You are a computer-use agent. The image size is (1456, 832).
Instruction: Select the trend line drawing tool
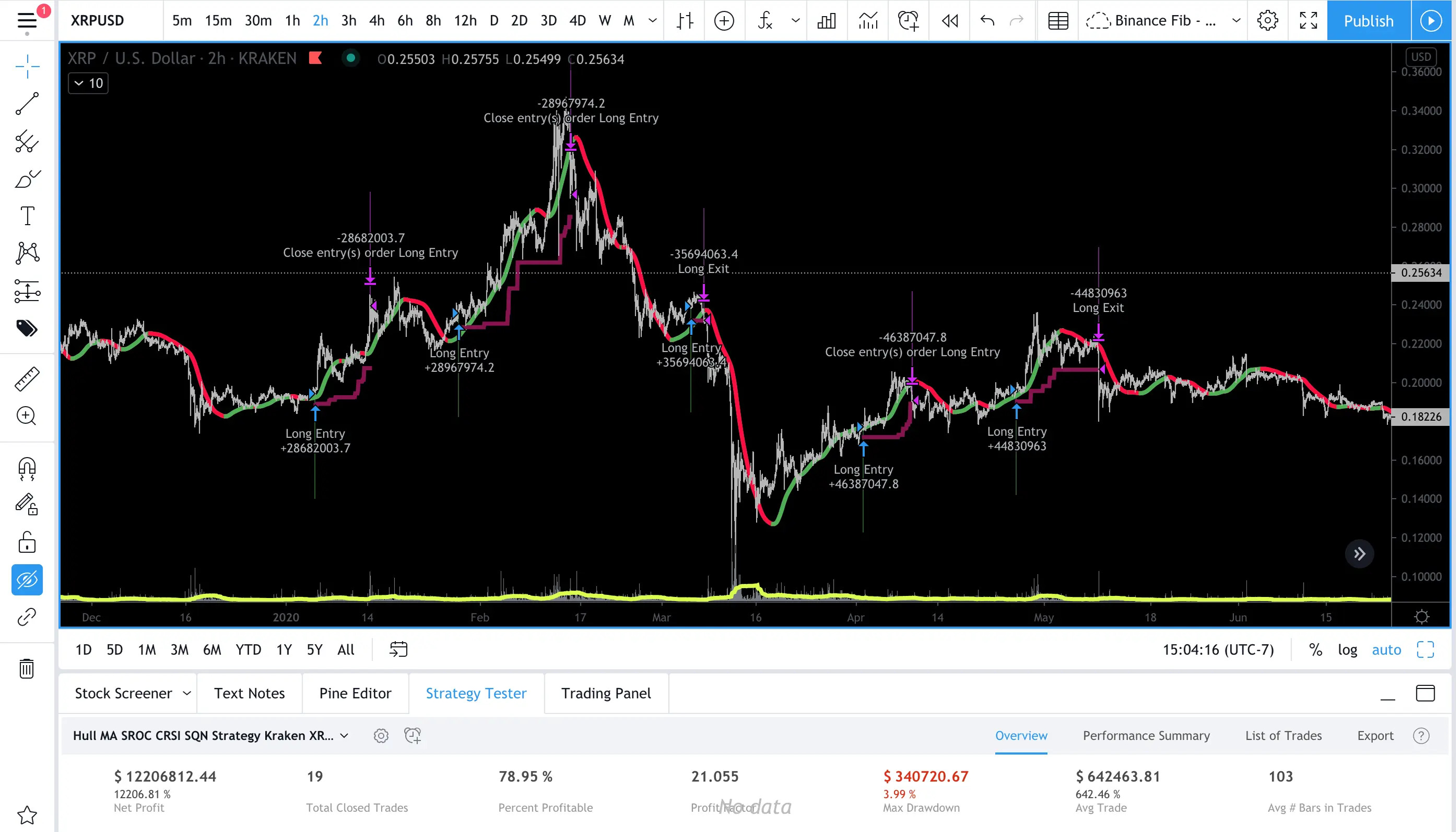pos(27,104)
